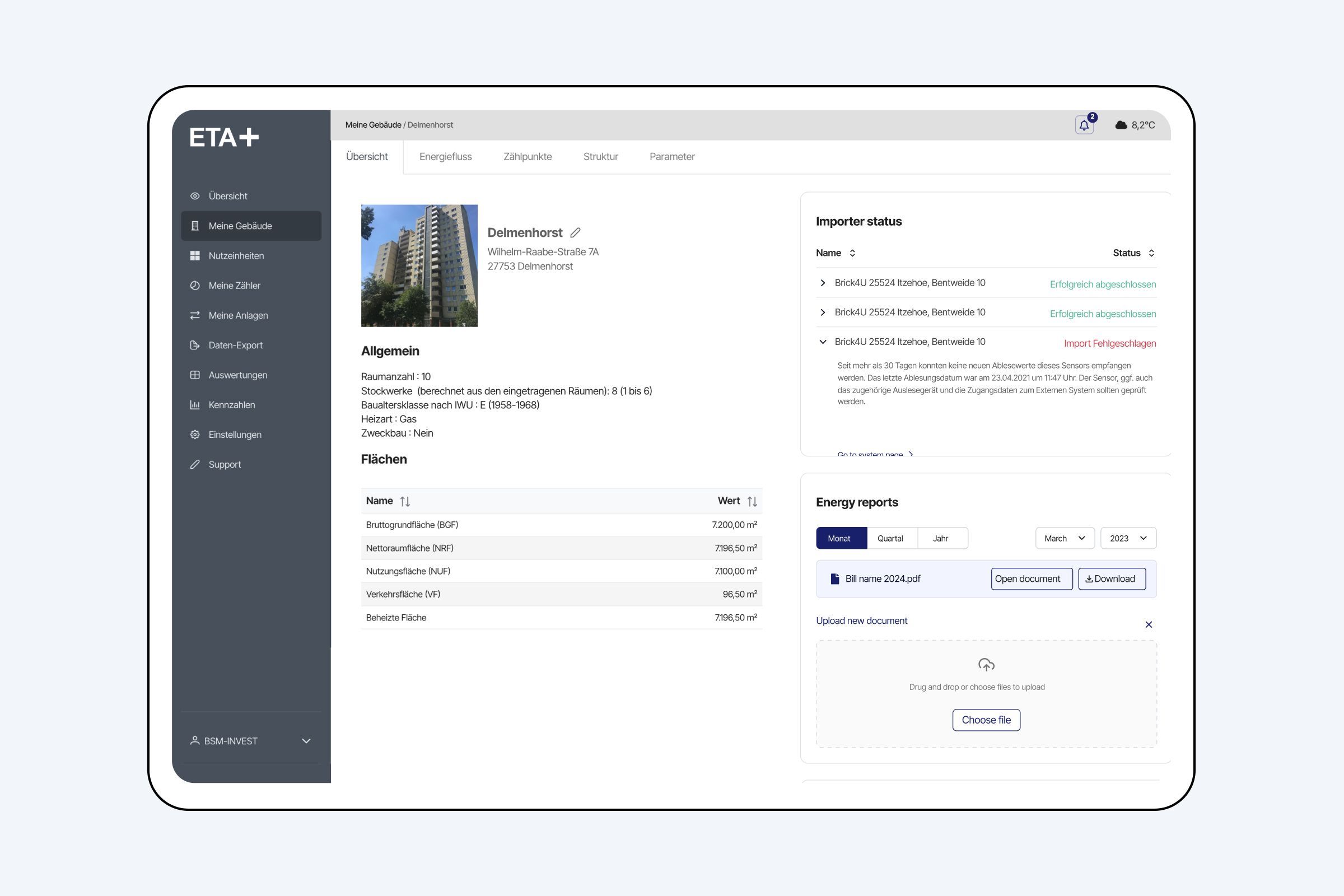Select the March month dropdown
Image resolution: width=1344 pixels, height=896 pixels.
click(x=1063, y=538)
